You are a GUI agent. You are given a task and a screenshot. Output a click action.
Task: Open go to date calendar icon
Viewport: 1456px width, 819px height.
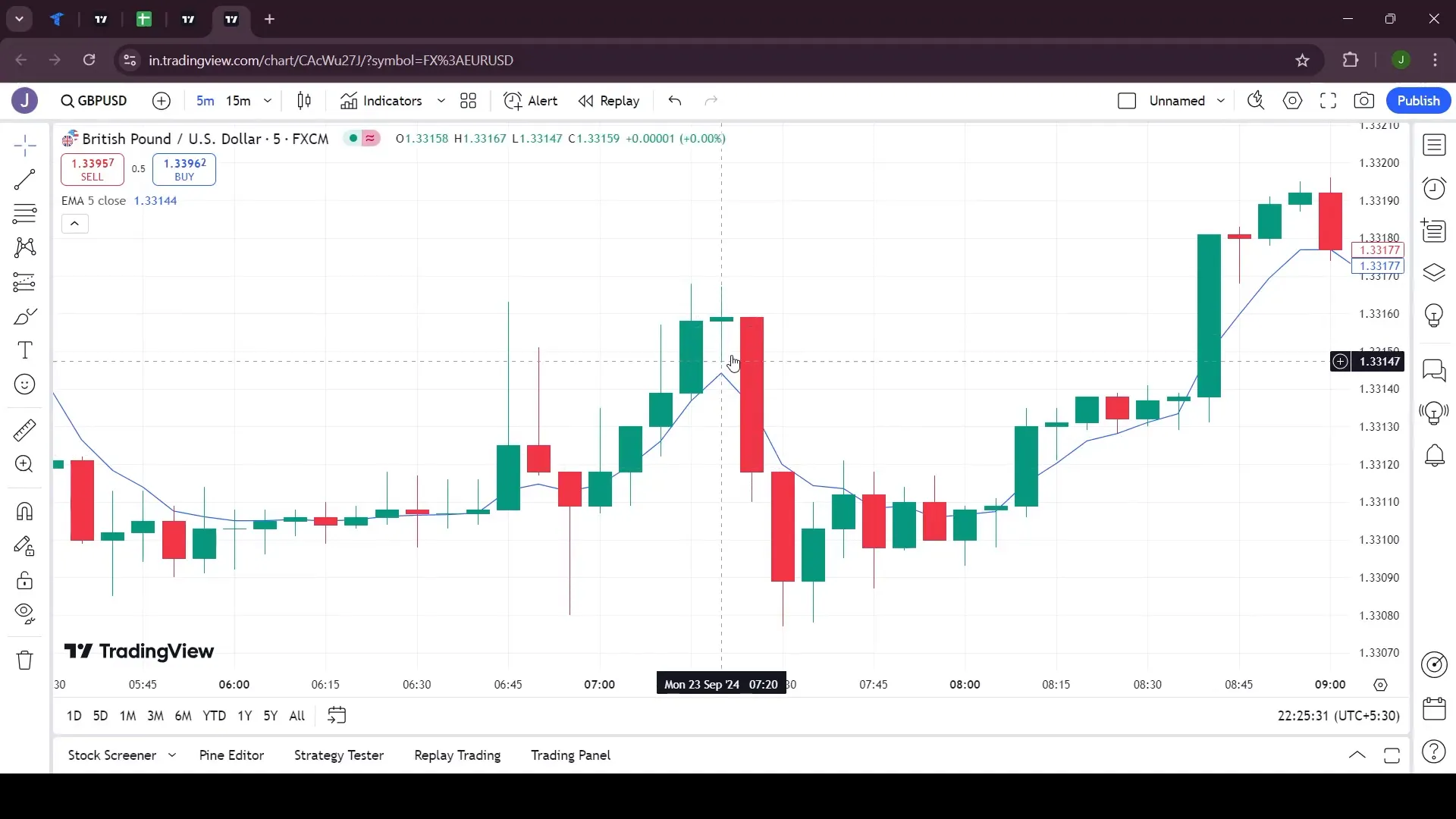click(337, 716)
